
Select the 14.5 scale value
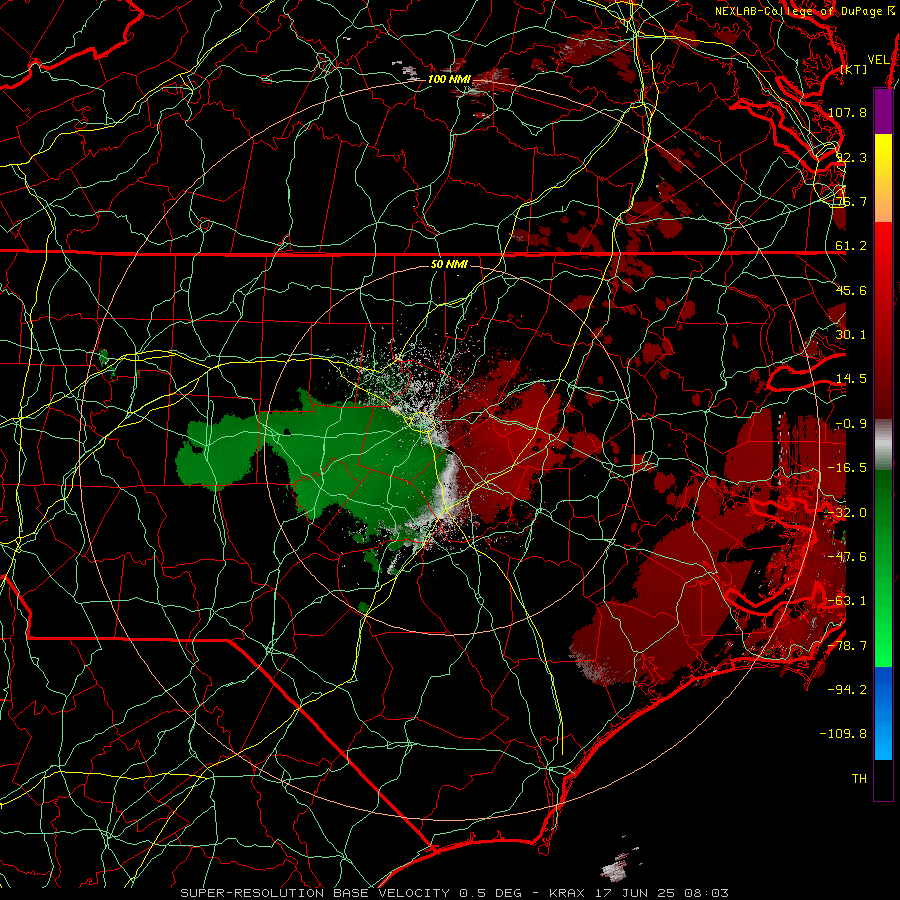tap(851, 379)
